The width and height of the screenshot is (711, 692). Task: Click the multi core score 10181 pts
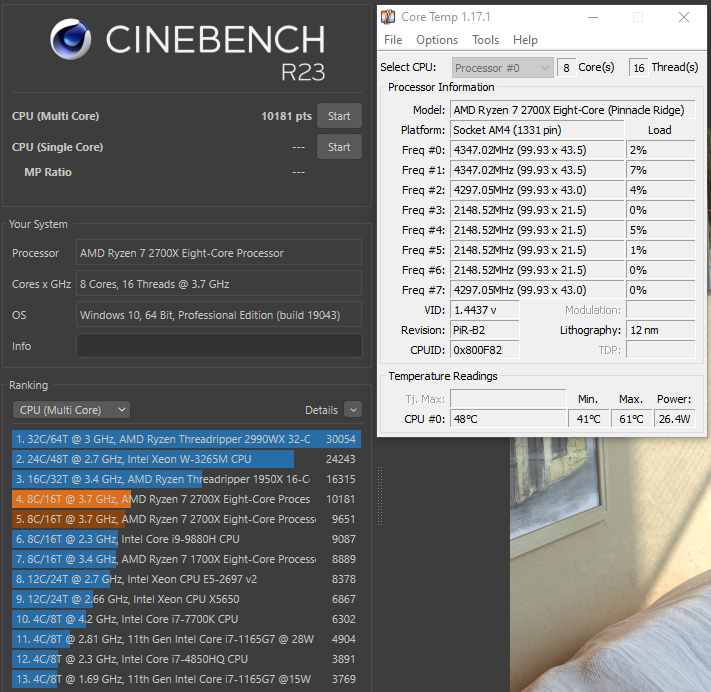click(x=286, y=116)
